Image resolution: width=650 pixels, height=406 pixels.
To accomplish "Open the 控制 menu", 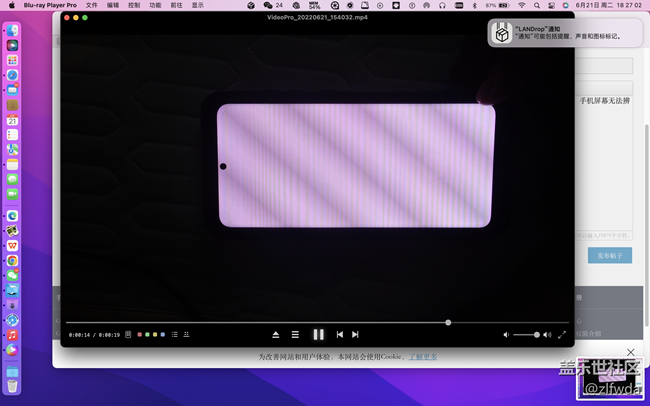I will point(134,5).
